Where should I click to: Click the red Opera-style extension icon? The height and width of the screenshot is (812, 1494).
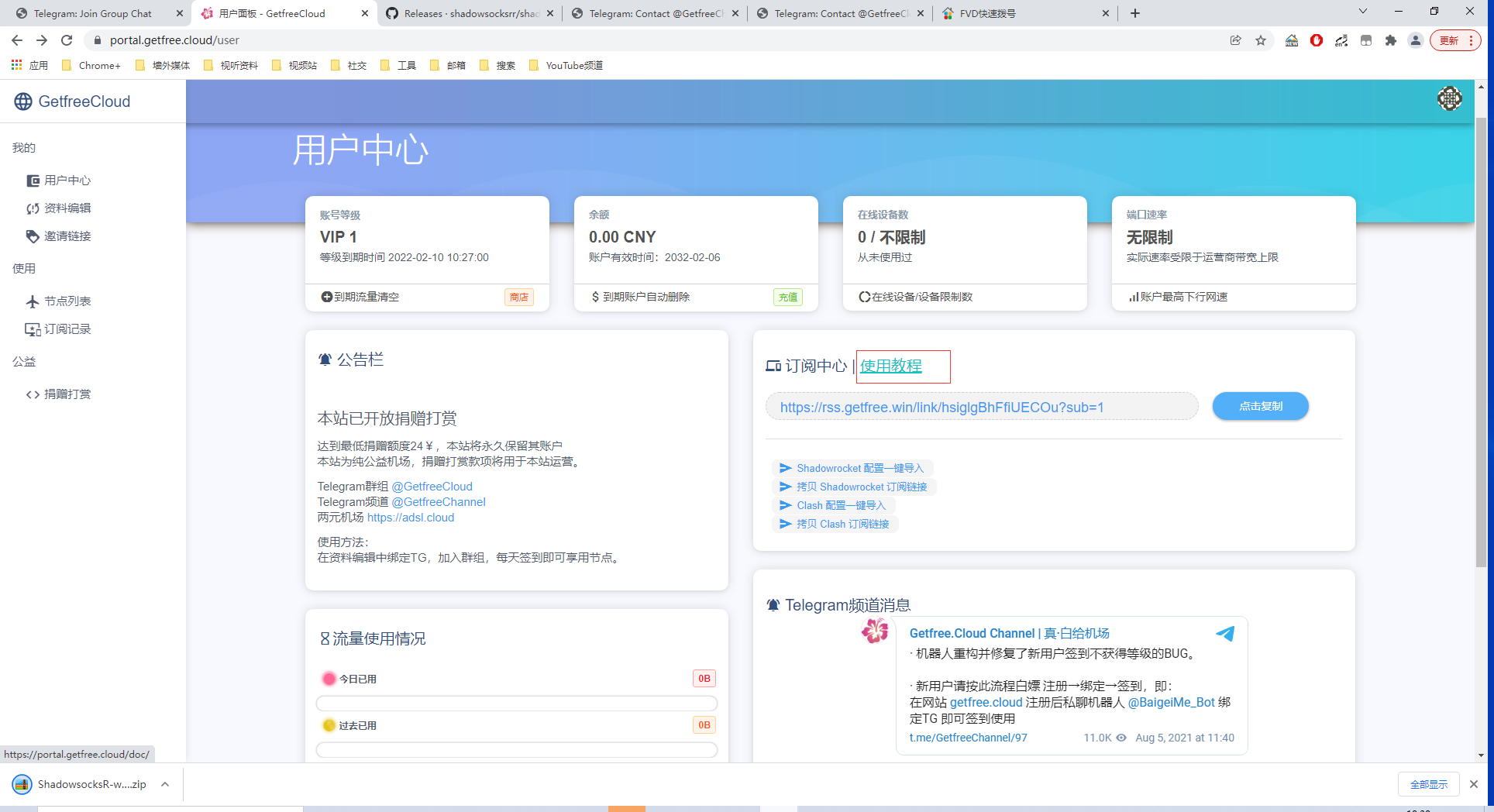(1317, 40)
